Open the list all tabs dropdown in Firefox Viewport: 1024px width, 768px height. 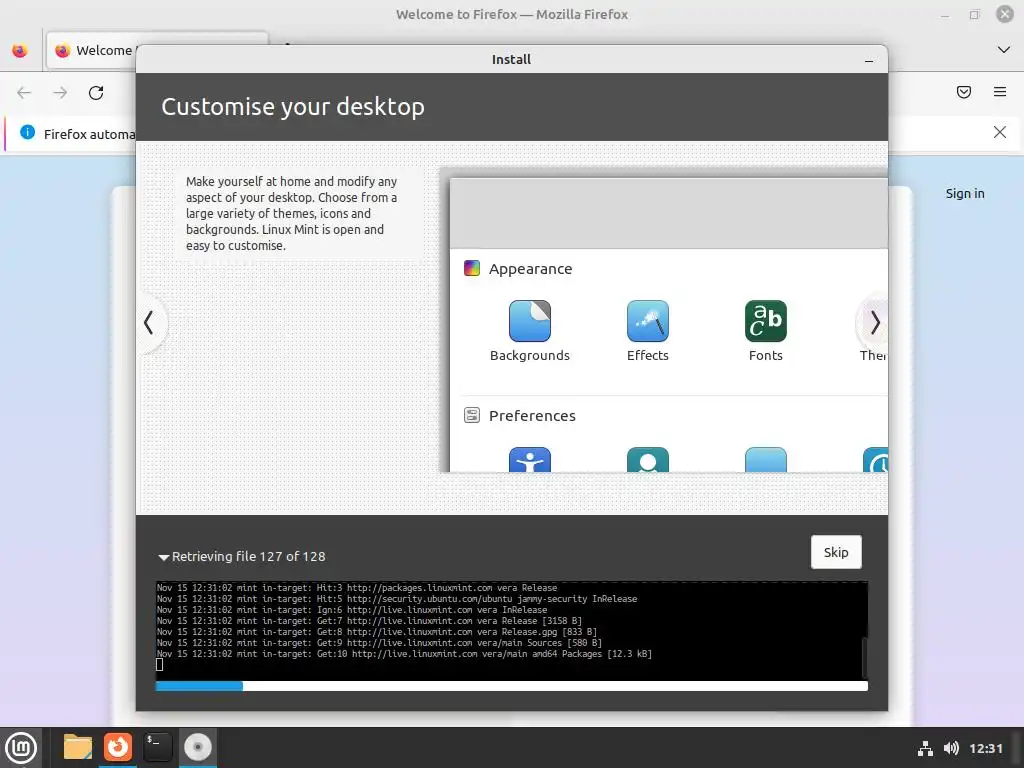click(1004, 50)
